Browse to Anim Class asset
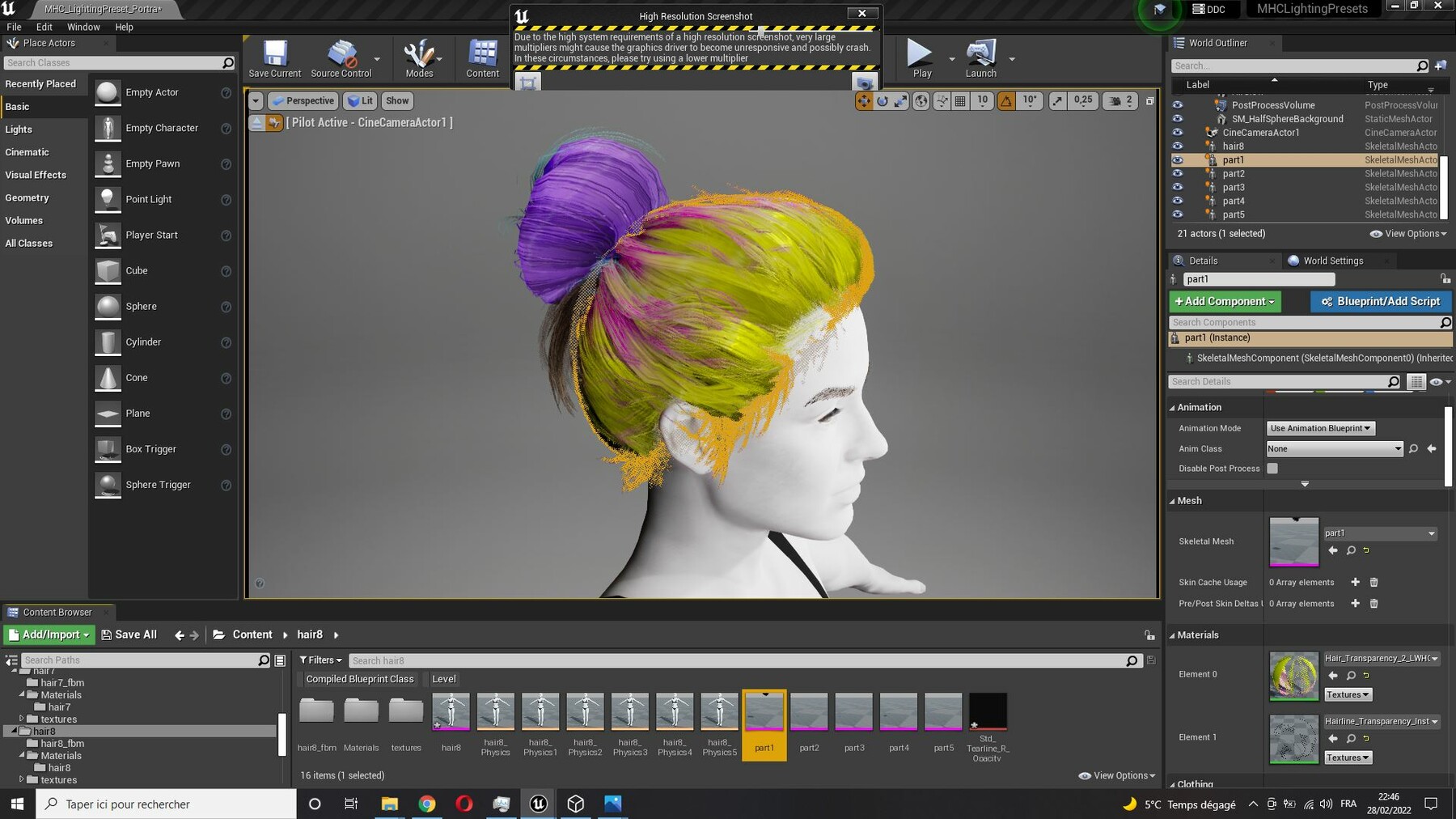Image resolution: width=1456 pixels, height=819 pixels. pyautogui.click(x=1413, y=448)
